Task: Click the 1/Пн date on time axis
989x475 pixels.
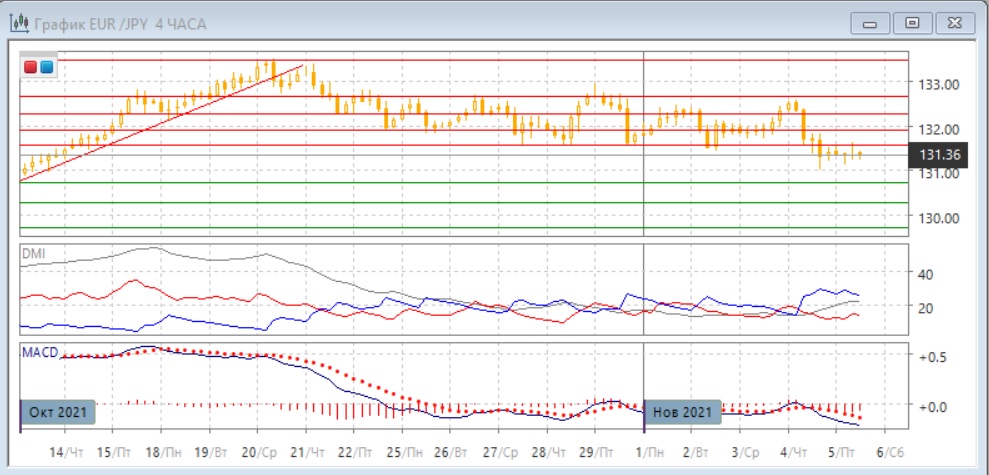Action: tap(649, 453)
